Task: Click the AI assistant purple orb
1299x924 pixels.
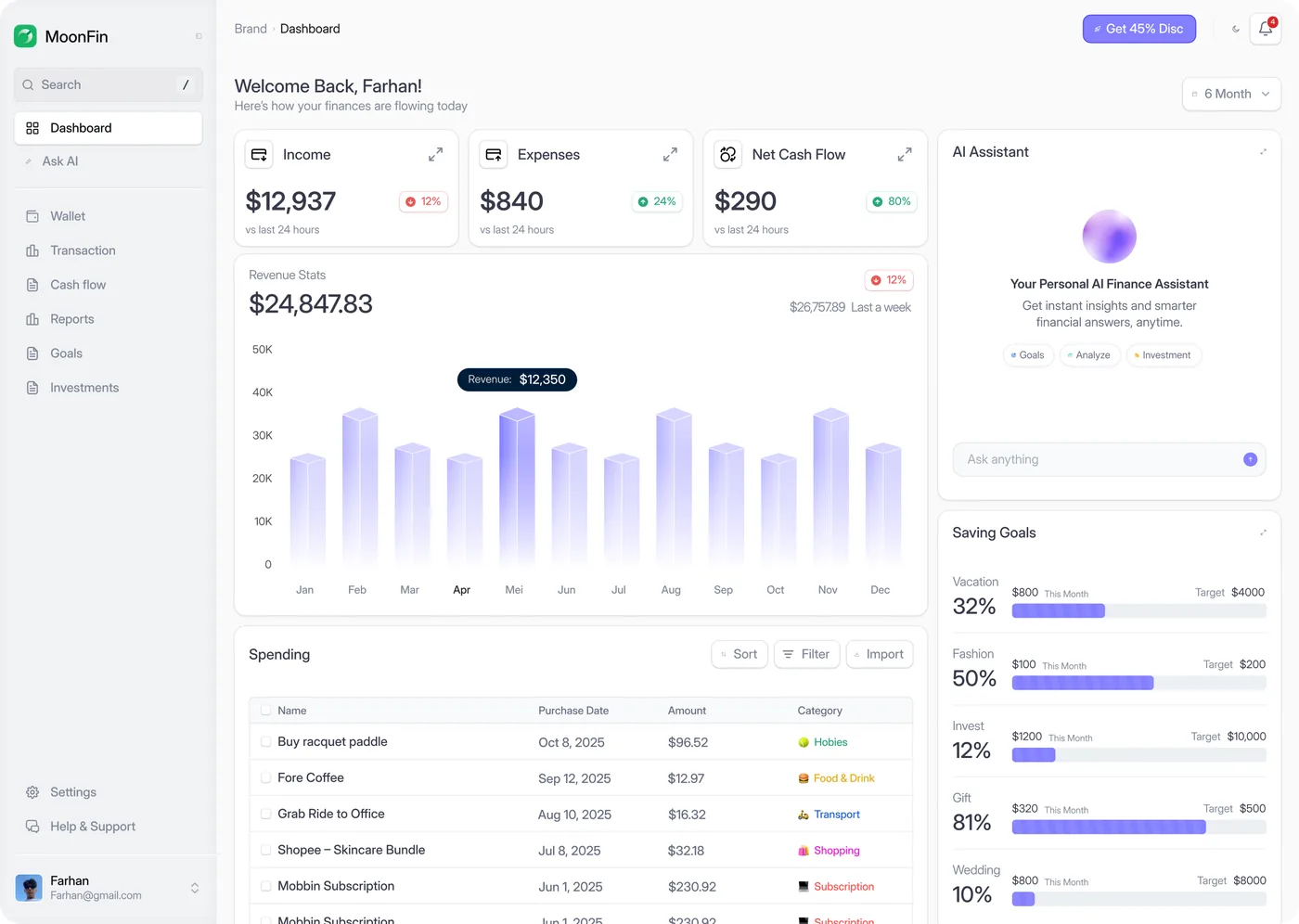Action: click(1109, 237)
